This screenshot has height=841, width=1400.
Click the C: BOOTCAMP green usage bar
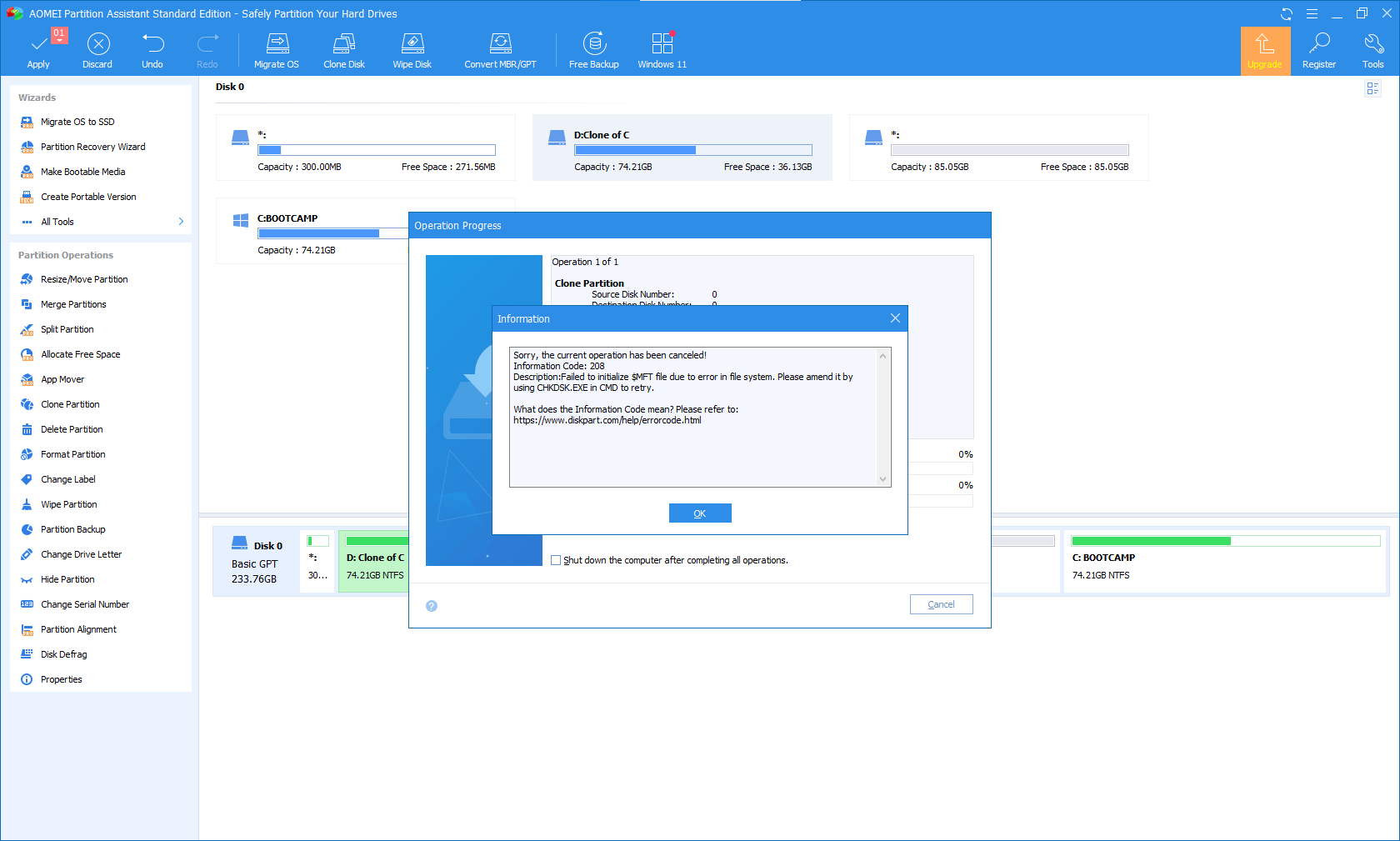(1226, 541)
